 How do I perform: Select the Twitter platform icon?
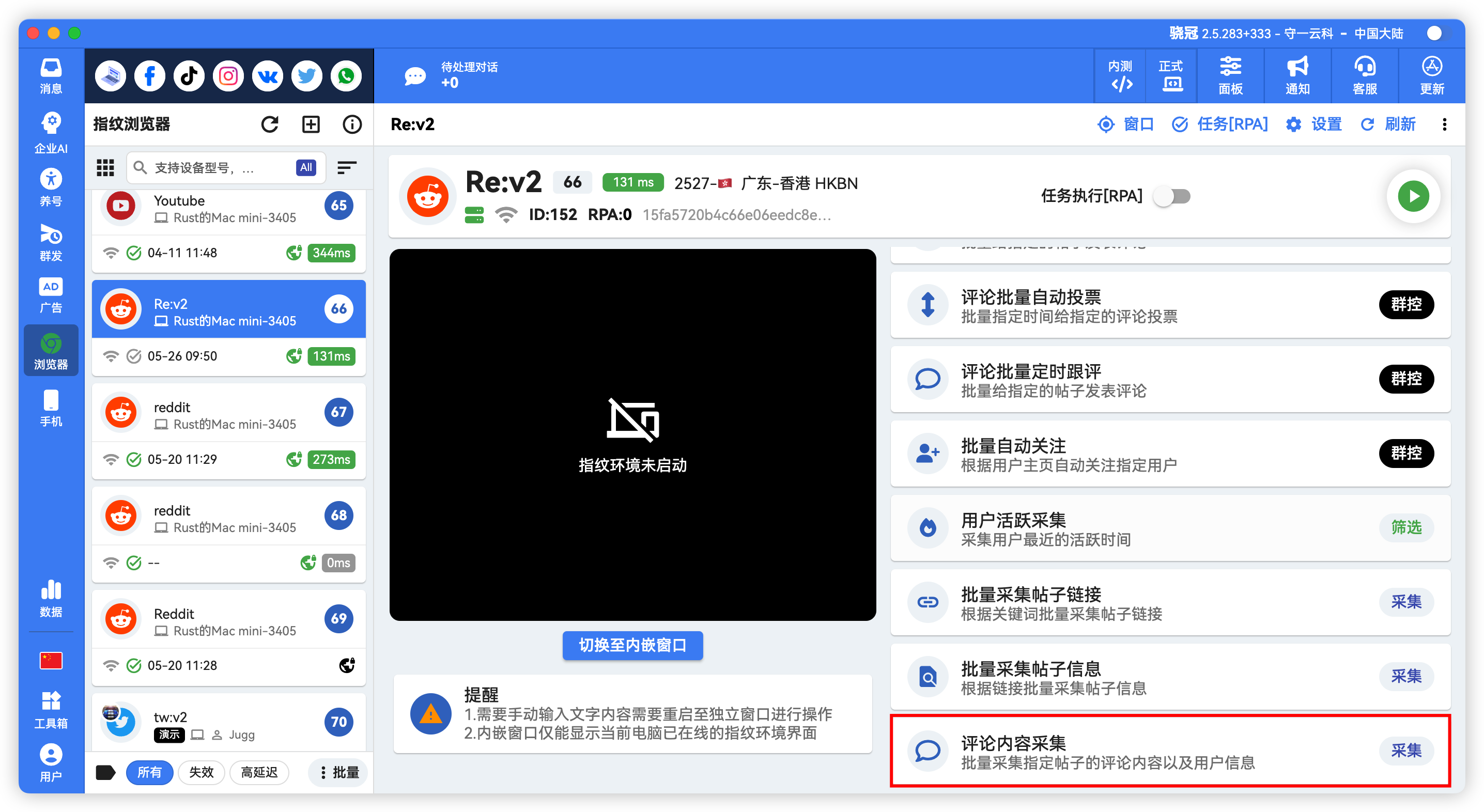point(306,75)
